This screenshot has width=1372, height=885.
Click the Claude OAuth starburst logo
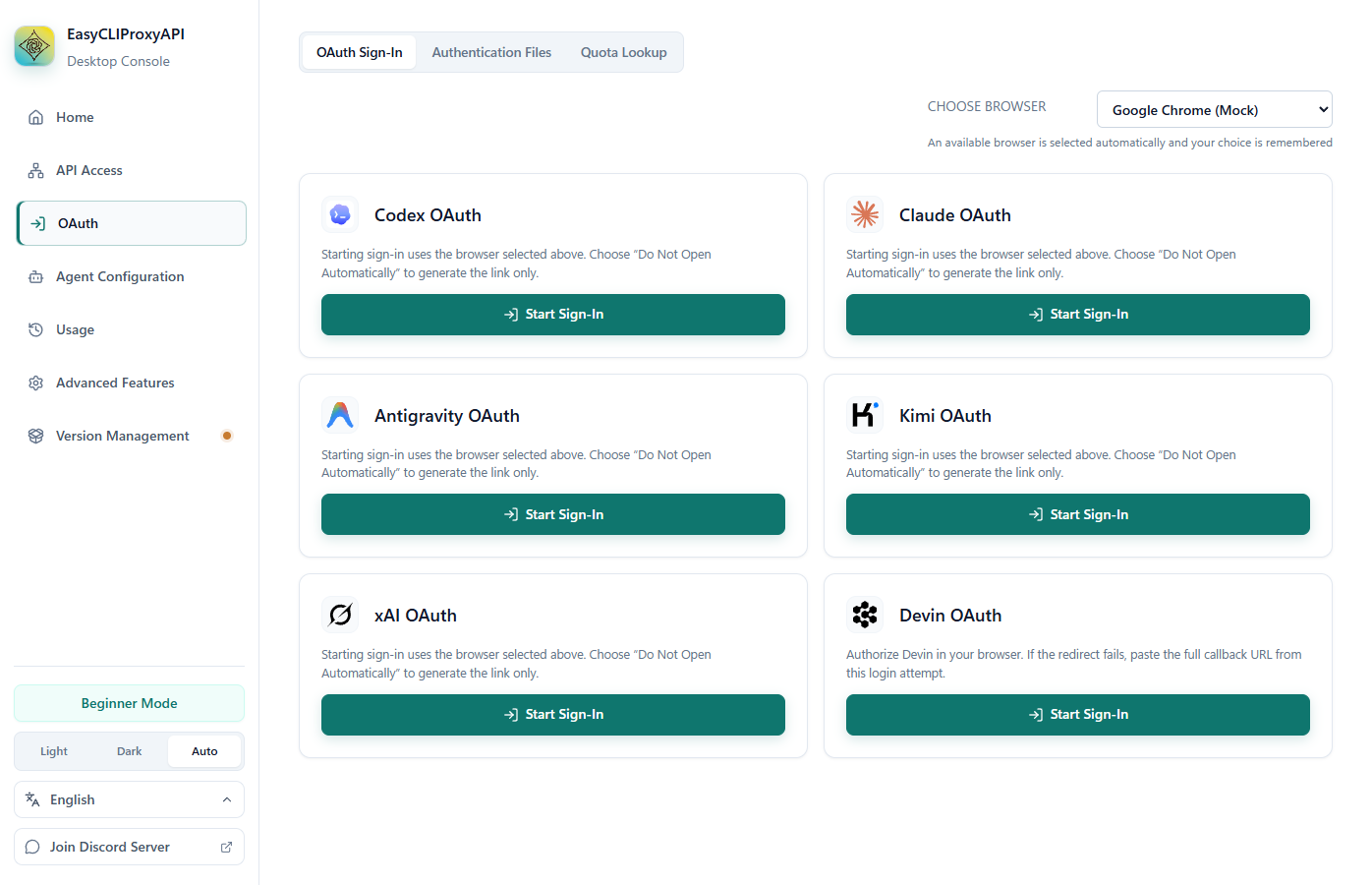click(x=865, y=214)
